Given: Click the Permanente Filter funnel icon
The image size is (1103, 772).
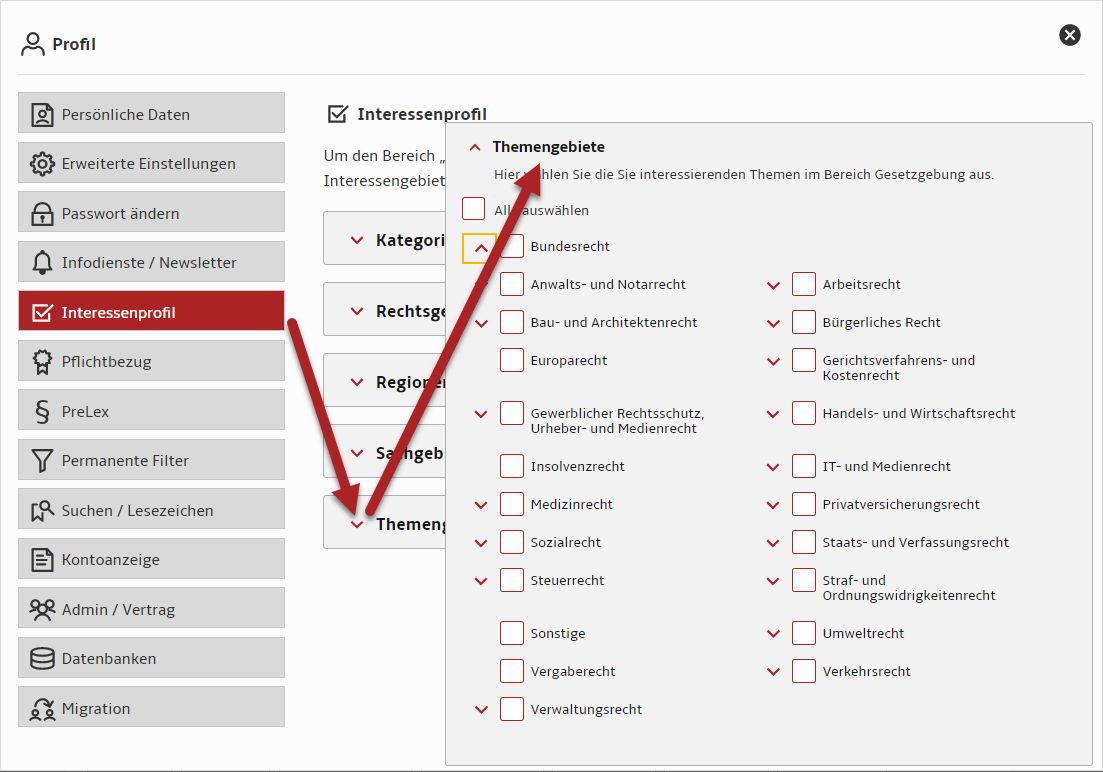Looking at the screenshot, I should coord(42,461).
